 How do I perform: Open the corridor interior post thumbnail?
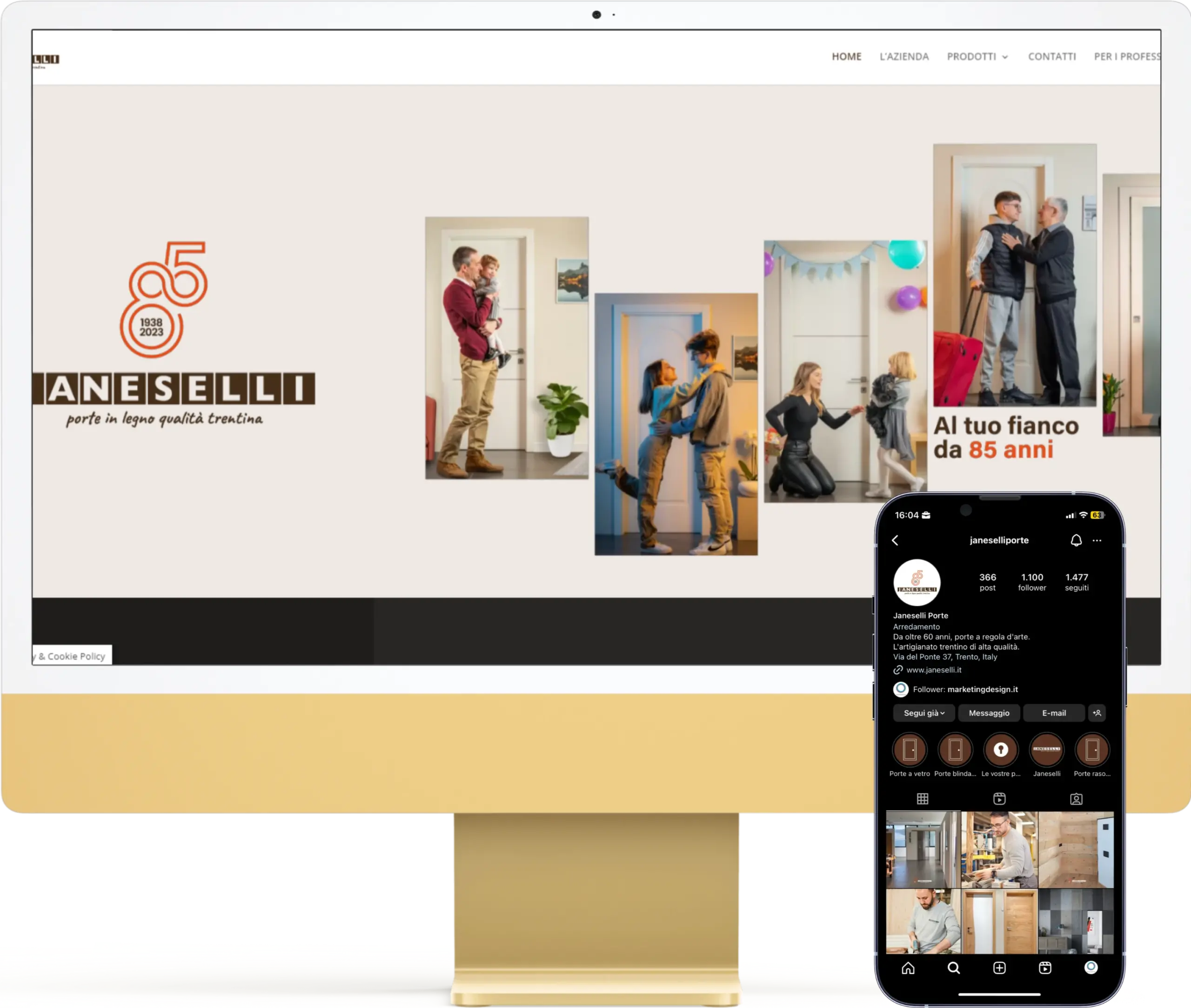(x=923, y=849)
